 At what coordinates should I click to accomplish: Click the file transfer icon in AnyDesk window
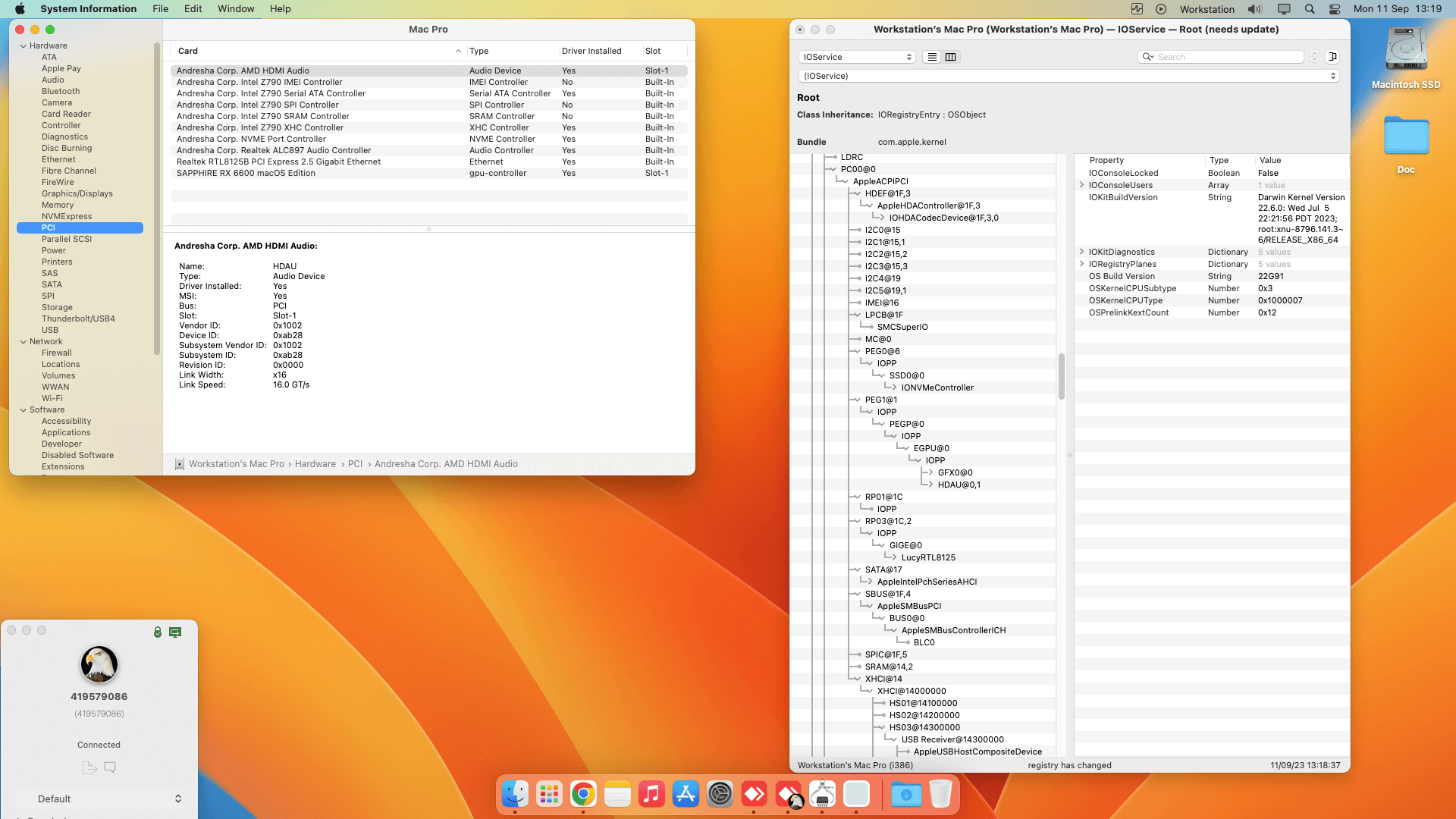point(89,767)
